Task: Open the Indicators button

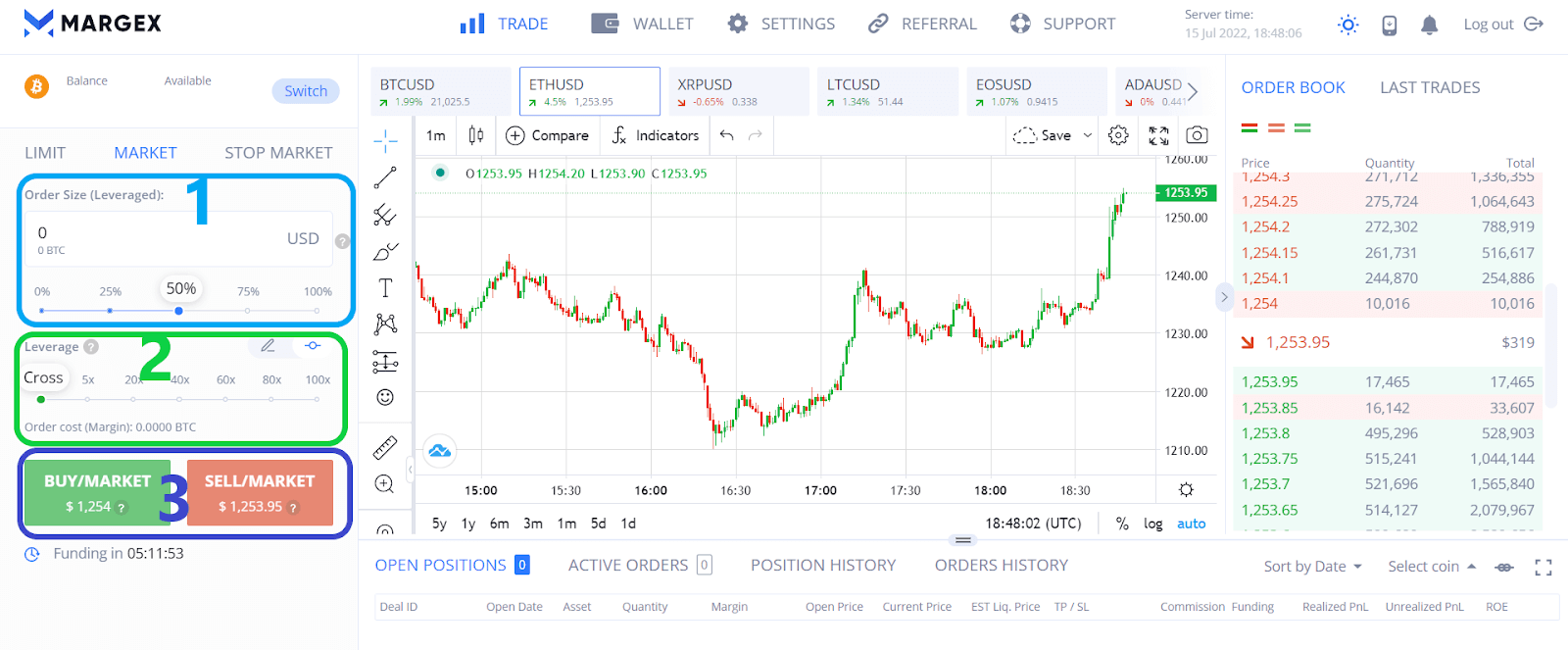Action: pyautogui.click(x=655, y=135)
